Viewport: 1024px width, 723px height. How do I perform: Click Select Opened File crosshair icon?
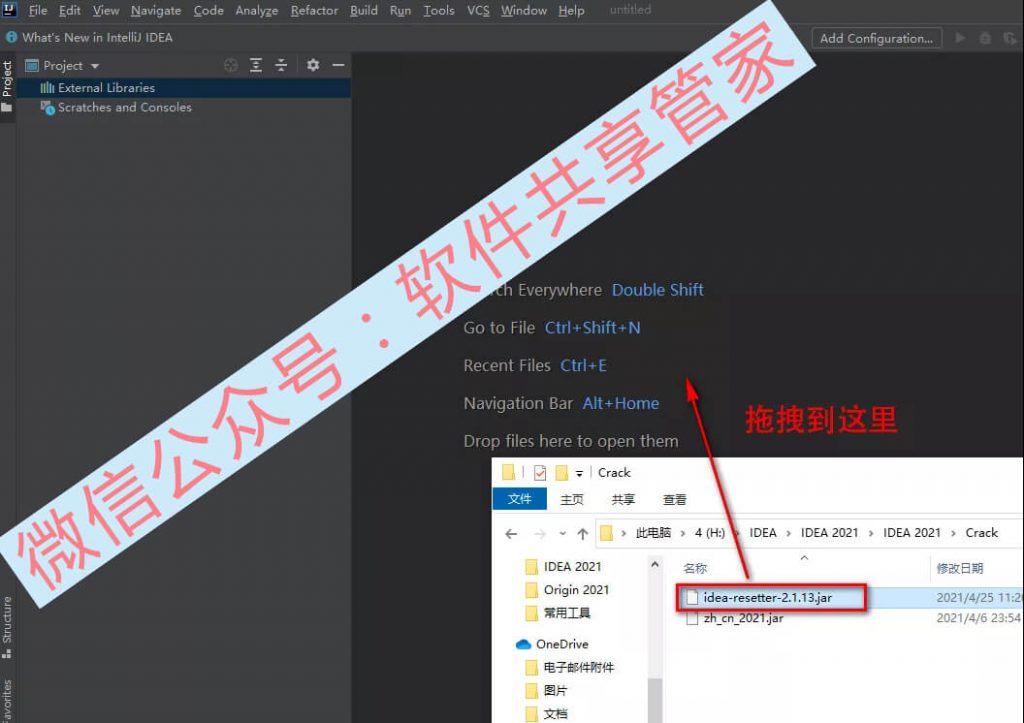click(x=231, y=65)
